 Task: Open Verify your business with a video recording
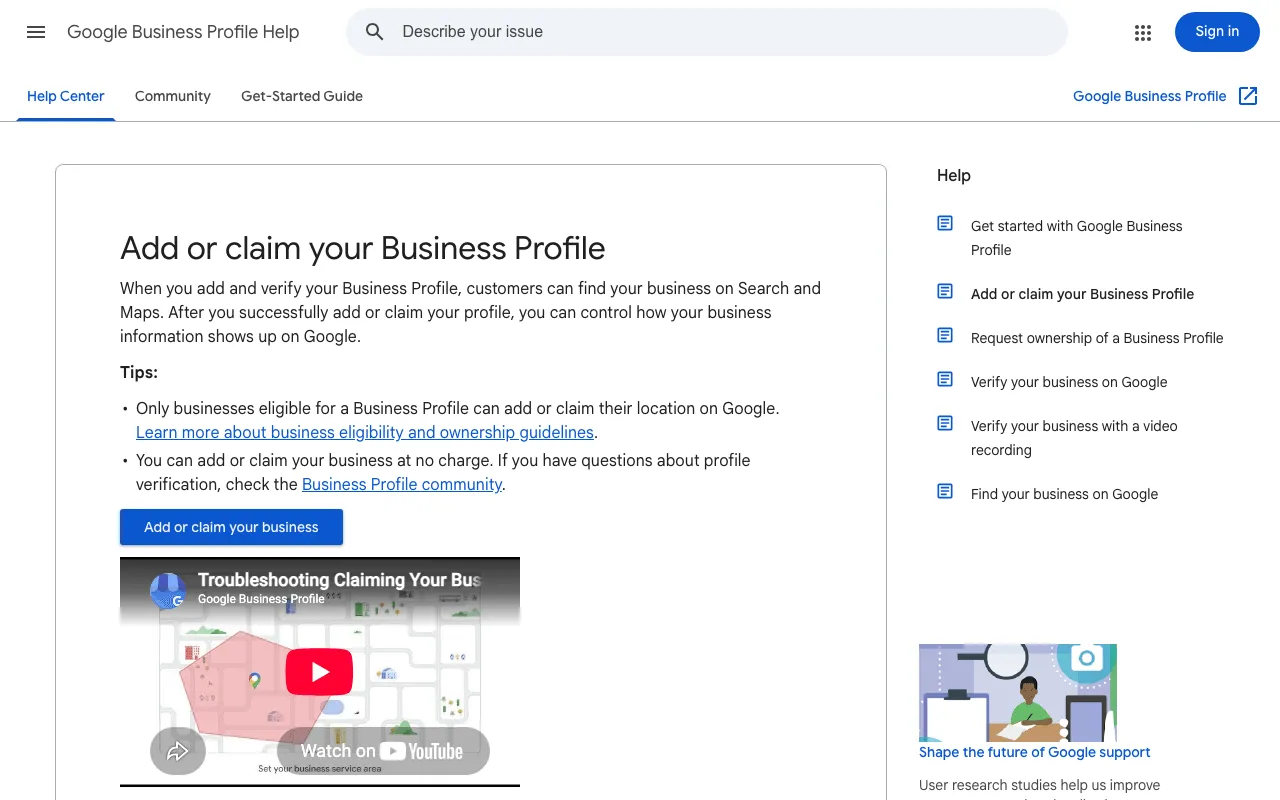pos(1074,438)
